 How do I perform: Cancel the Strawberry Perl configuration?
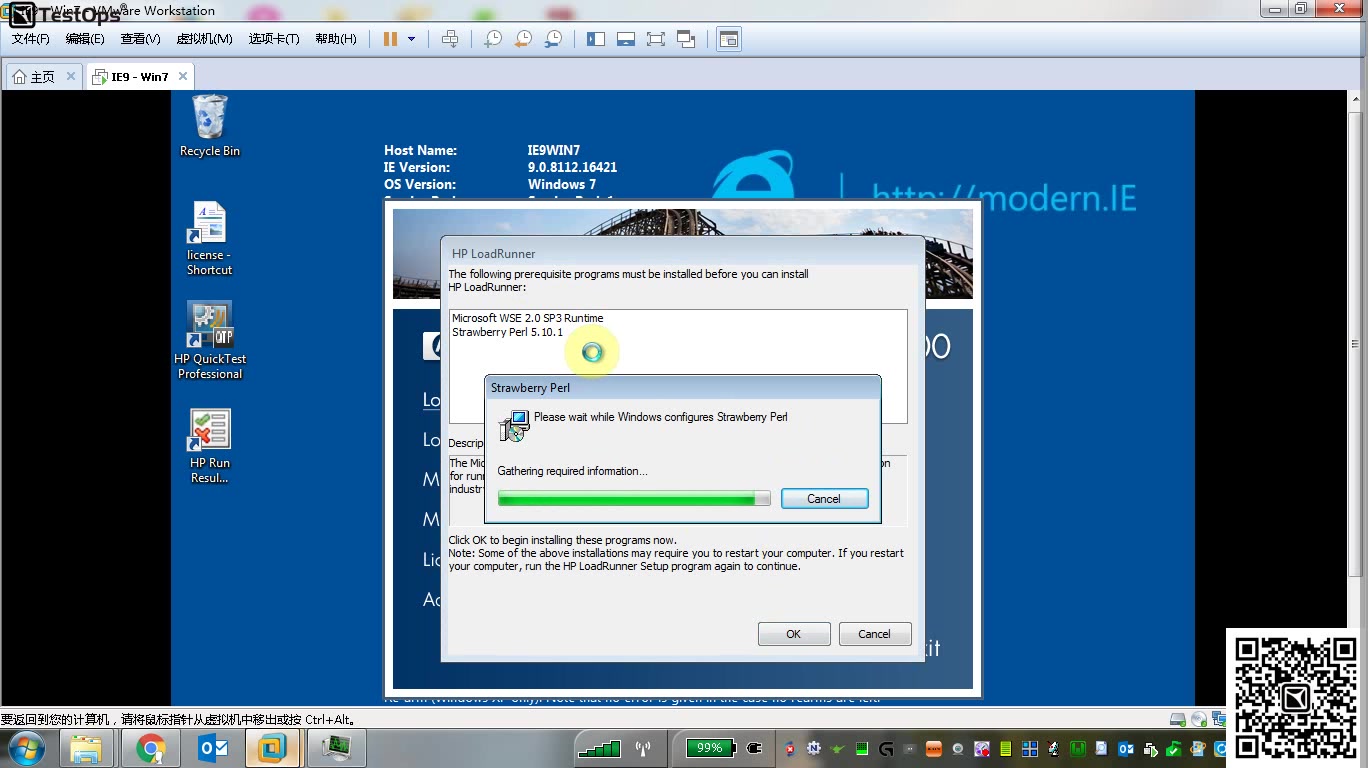[x=824, y=499]
